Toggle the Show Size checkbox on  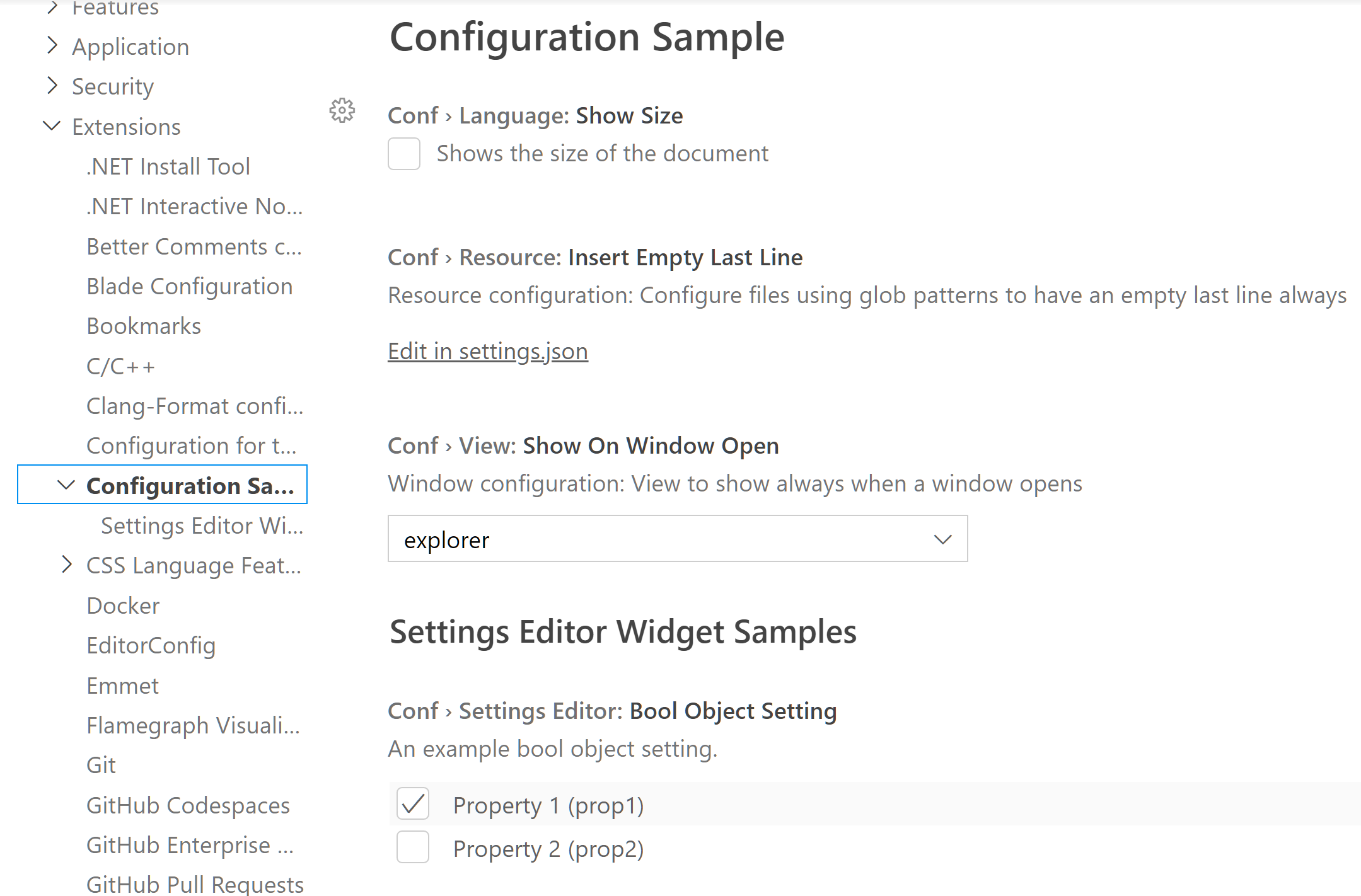pyautogui.click(x=404, y=154)
